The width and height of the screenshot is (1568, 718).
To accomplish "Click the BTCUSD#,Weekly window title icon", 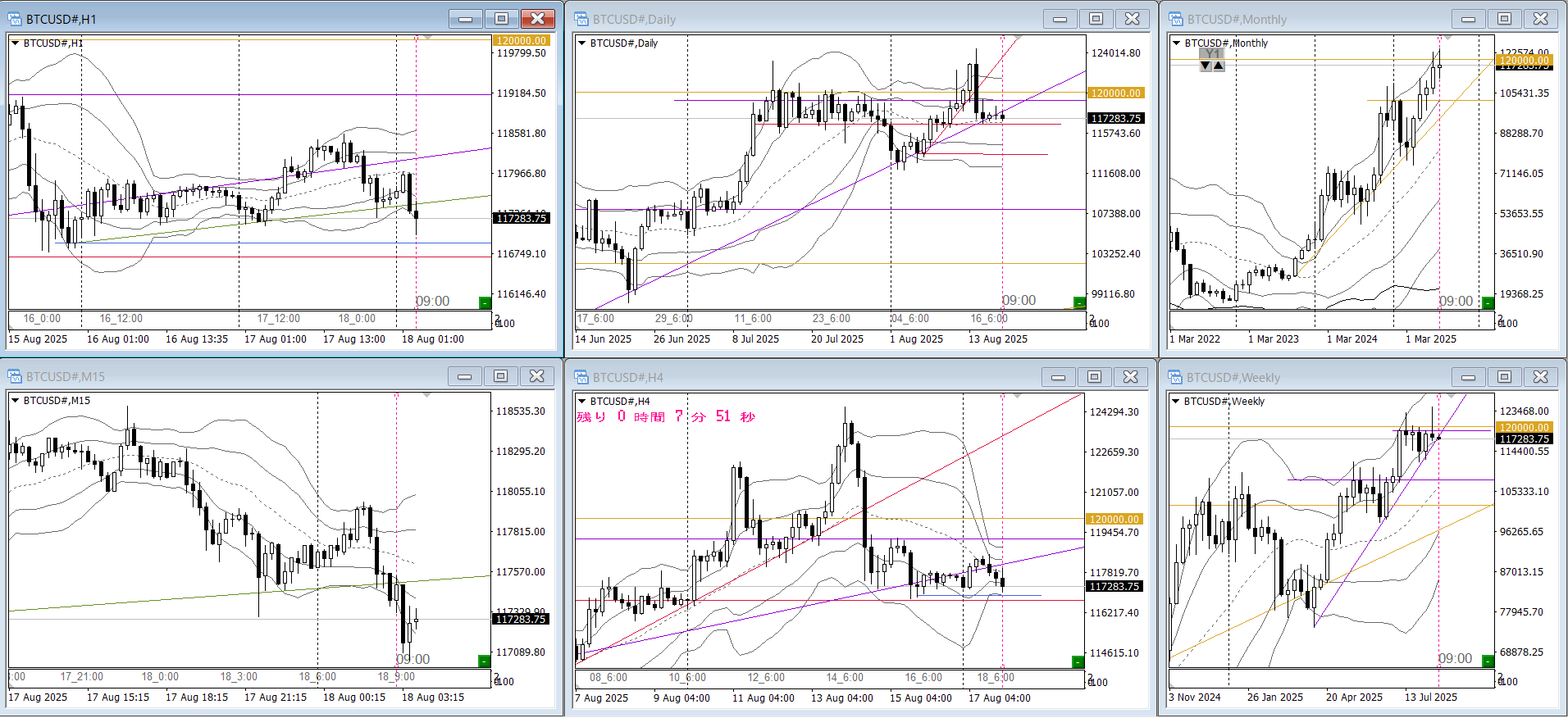I will pos(1176,377).
